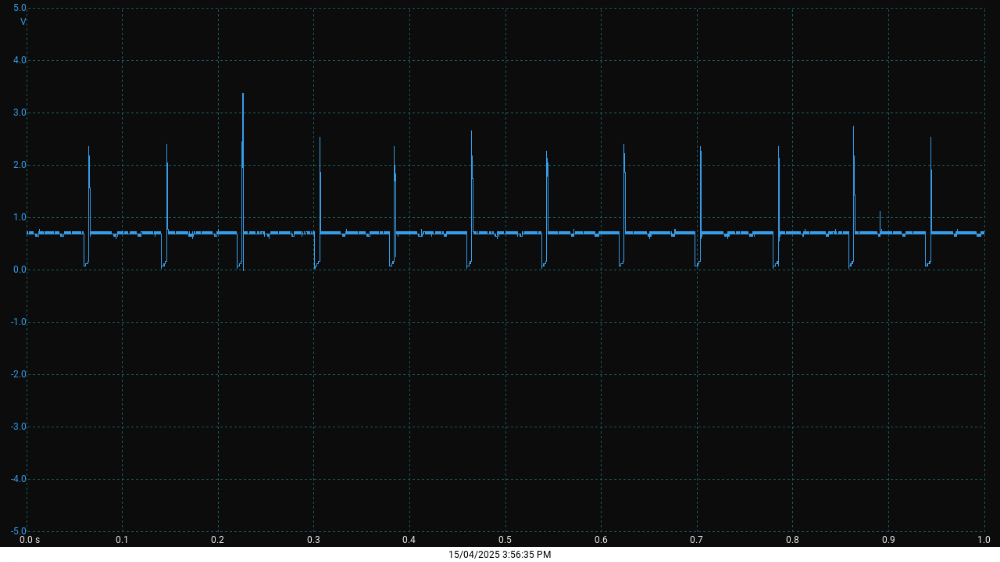Click the 0.7 time axis label
This screenshot has width=1000, height=562.
(696, 540)
